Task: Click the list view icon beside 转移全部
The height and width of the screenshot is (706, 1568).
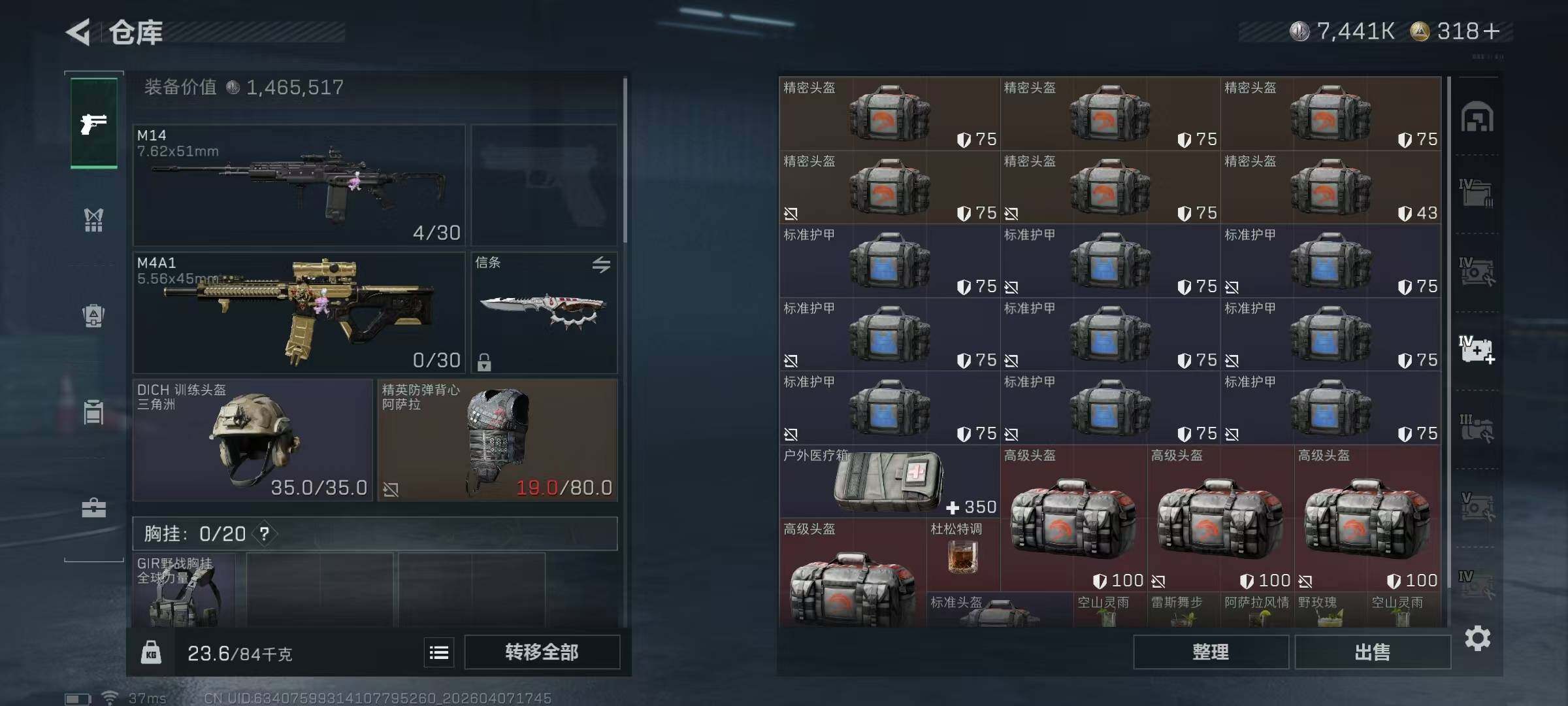Action: [439, 652]
